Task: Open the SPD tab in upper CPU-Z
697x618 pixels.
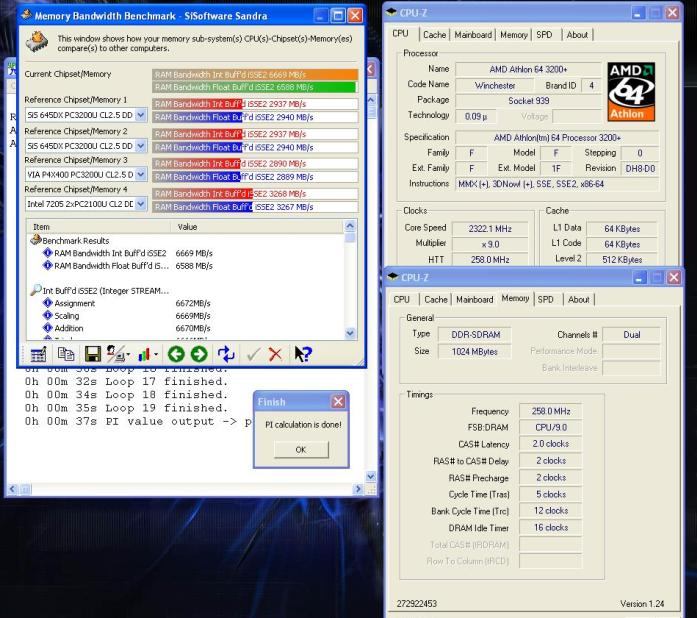Action: (x=544, y=35)
